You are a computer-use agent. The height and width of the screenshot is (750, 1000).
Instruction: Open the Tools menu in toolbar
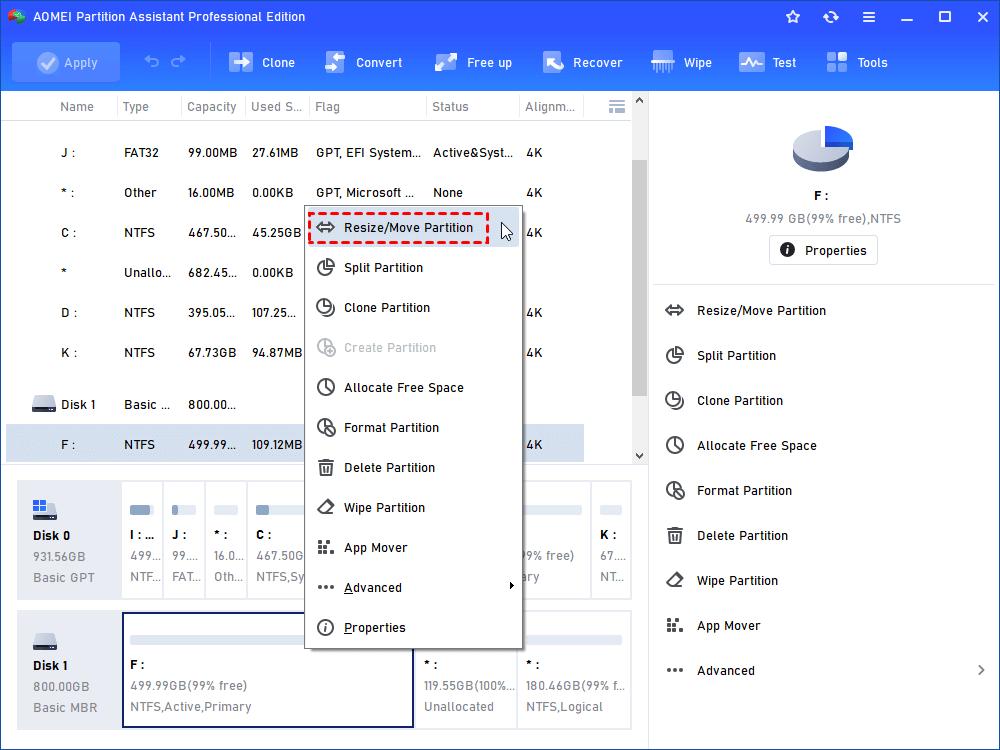pos(857,62)
